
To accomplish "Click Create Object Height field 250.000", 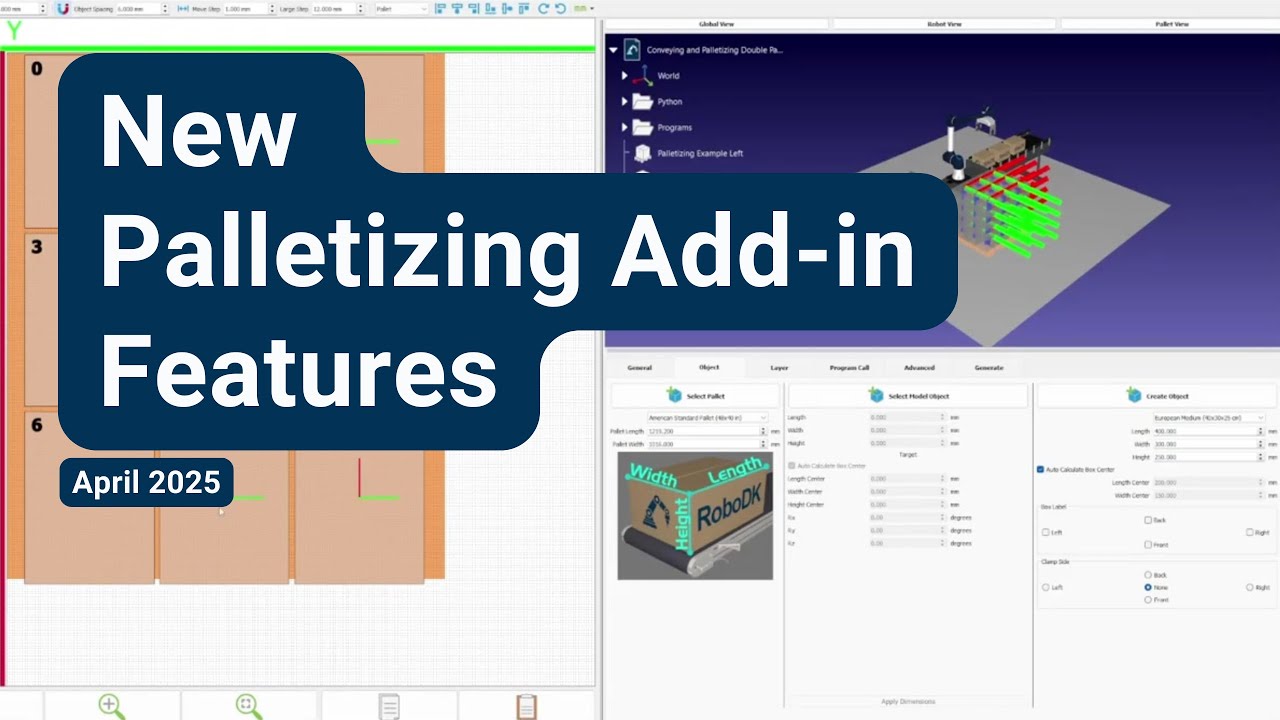I will pyautogui.click(x=1209, y=456).
